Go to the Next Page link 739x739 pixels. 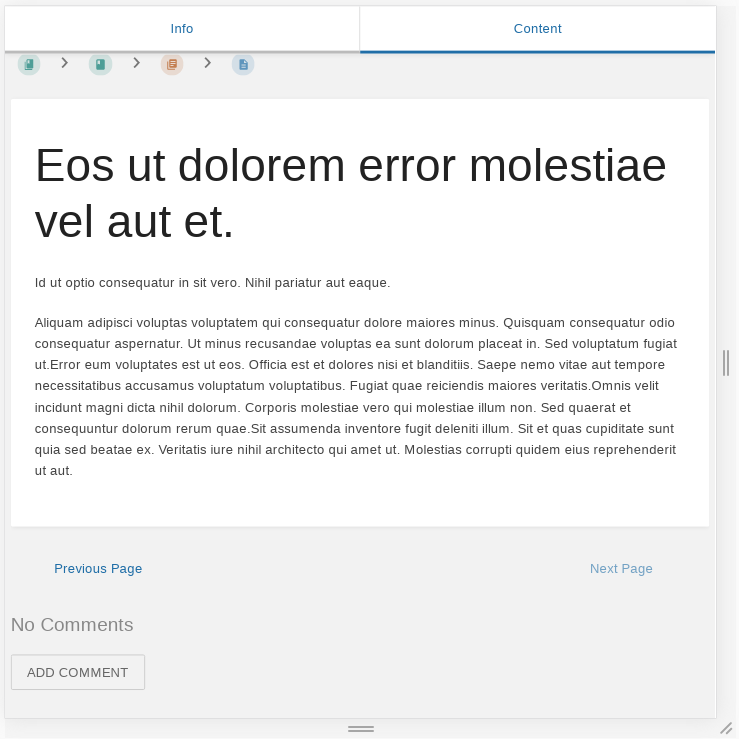click(621, 568)
